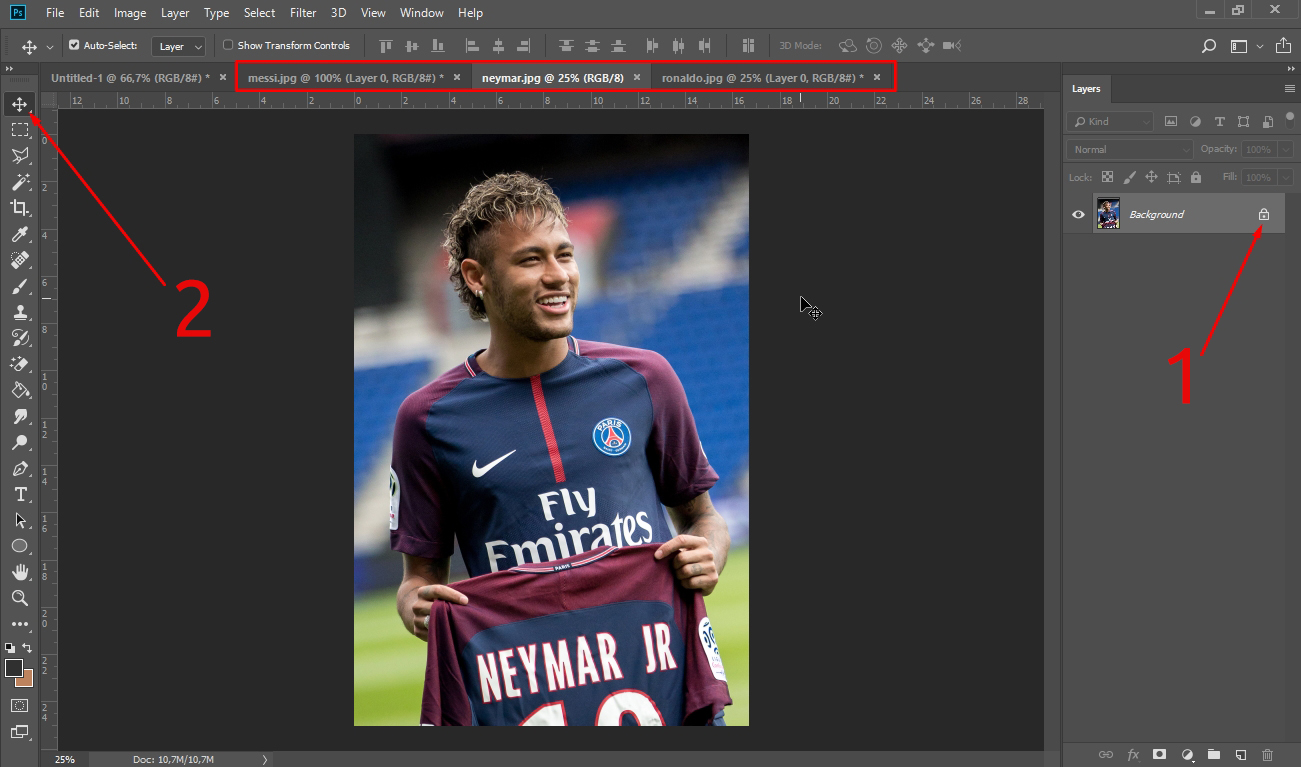Select the Crop tool
This screenshot has height=767, width=1301.
coord(19,208)
